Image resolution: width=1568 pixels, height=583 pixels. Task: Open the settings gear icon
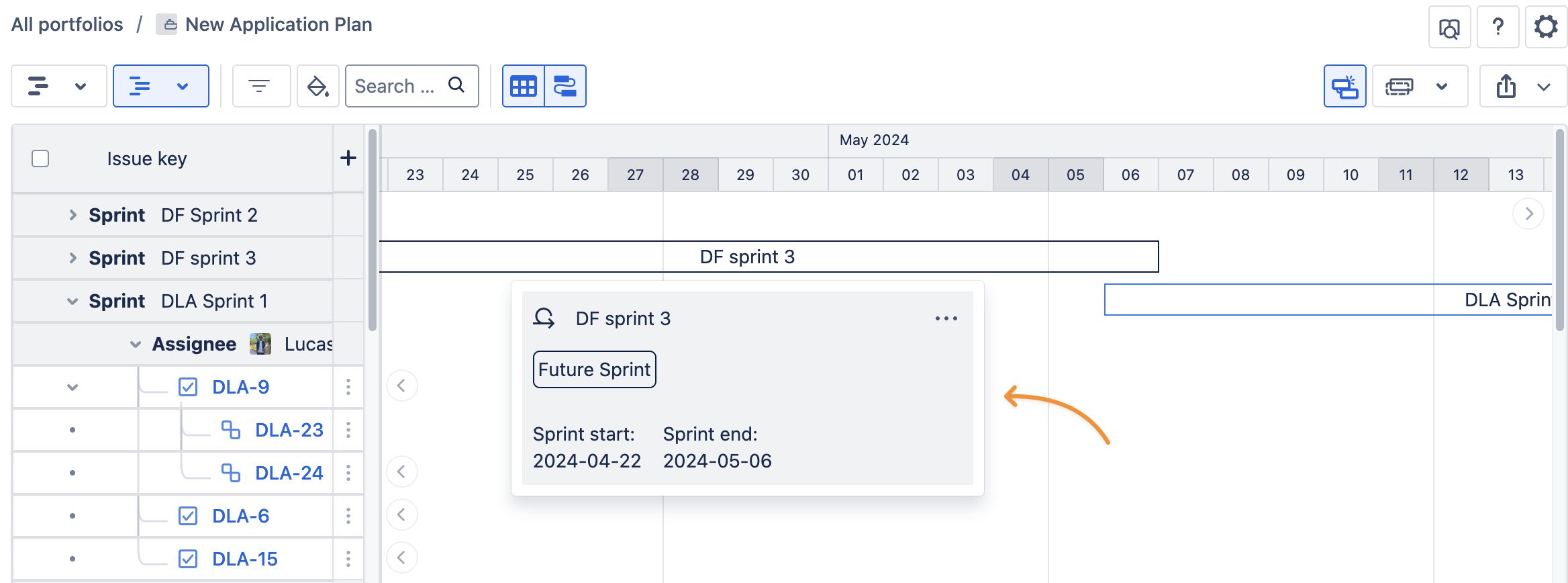click(1546, 27)
